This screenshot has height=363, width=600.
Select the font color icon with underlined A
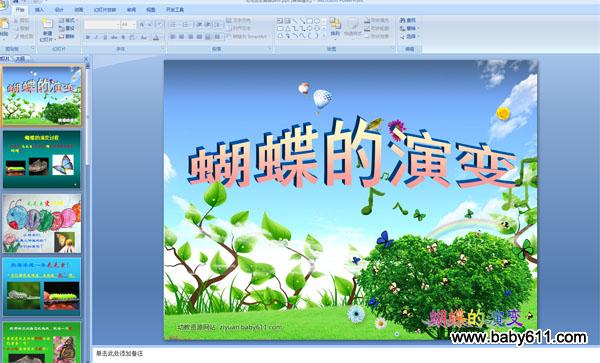(x=156, y=37)
